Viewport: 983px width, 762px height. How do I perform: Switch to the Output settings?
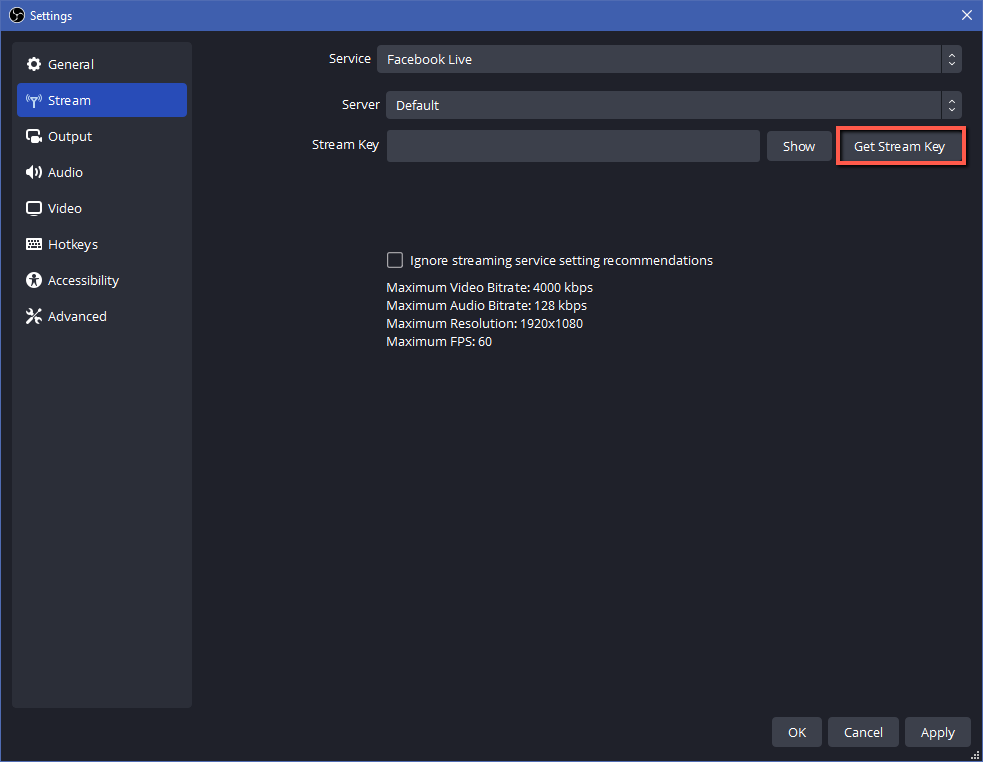[x=102, y=136]
